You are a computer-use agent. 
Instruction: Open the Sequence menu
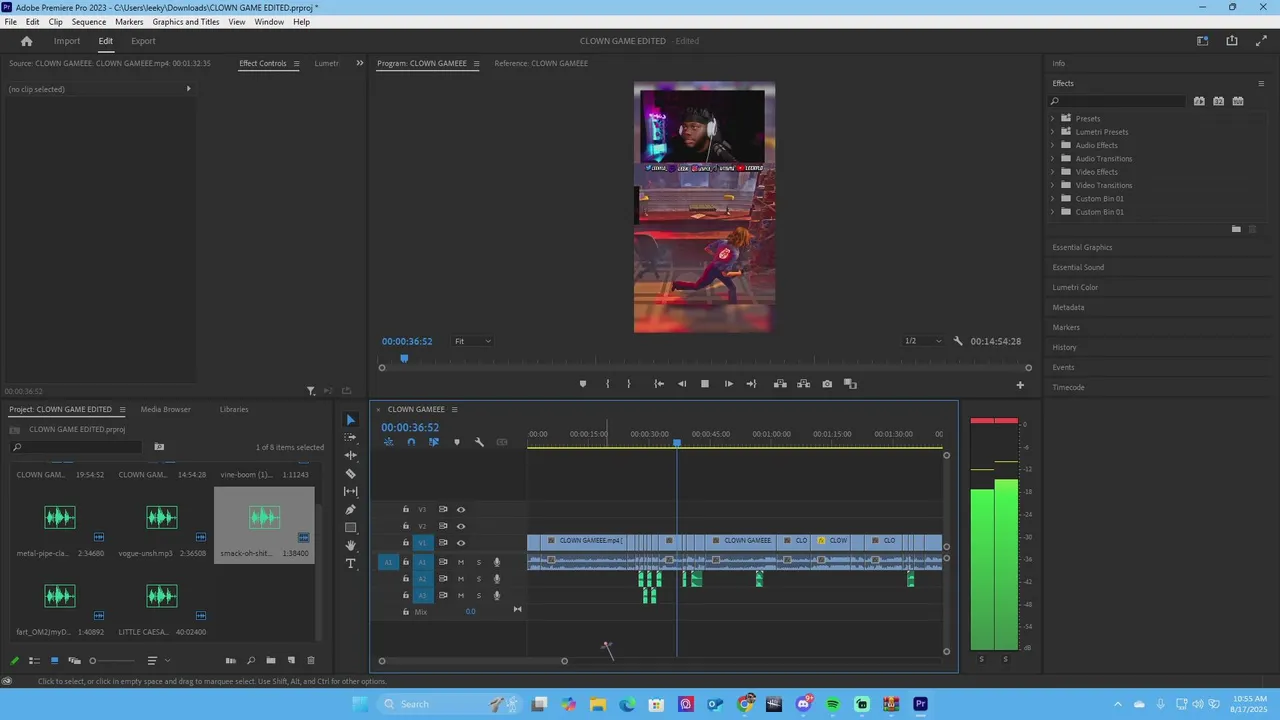click(89, 22)
